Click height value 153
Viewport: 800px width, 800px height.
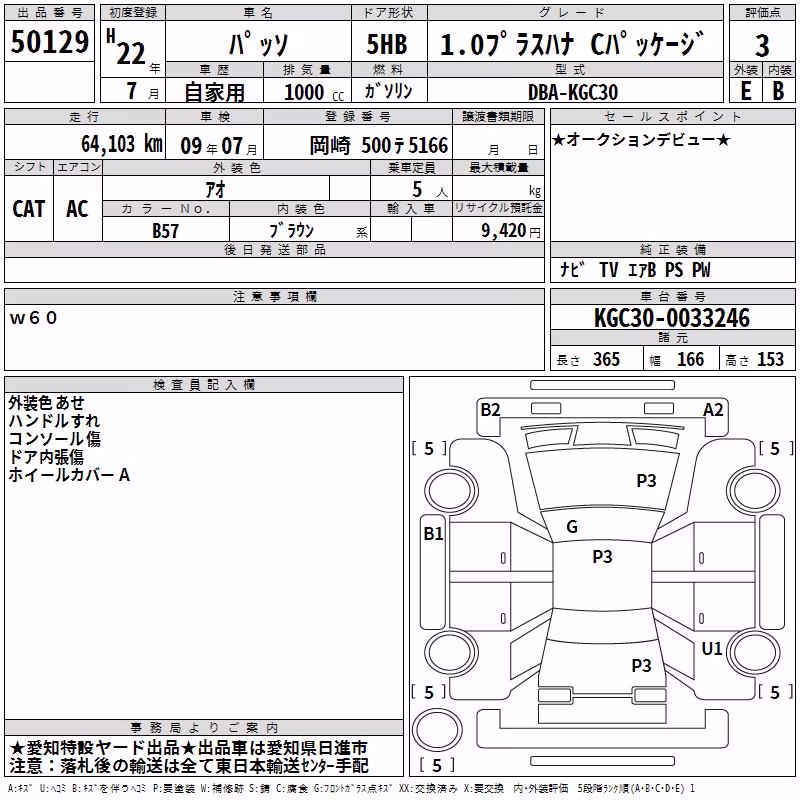[770, 360]
